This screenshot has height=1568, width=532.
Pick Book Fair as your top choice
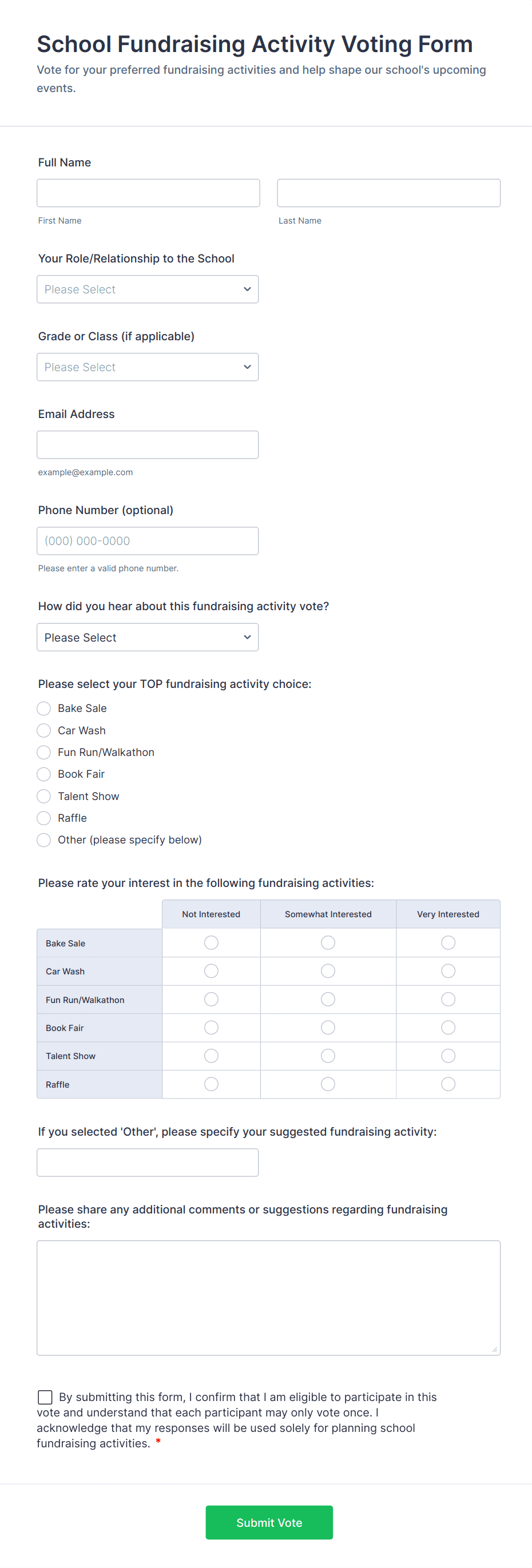(43, 774)
